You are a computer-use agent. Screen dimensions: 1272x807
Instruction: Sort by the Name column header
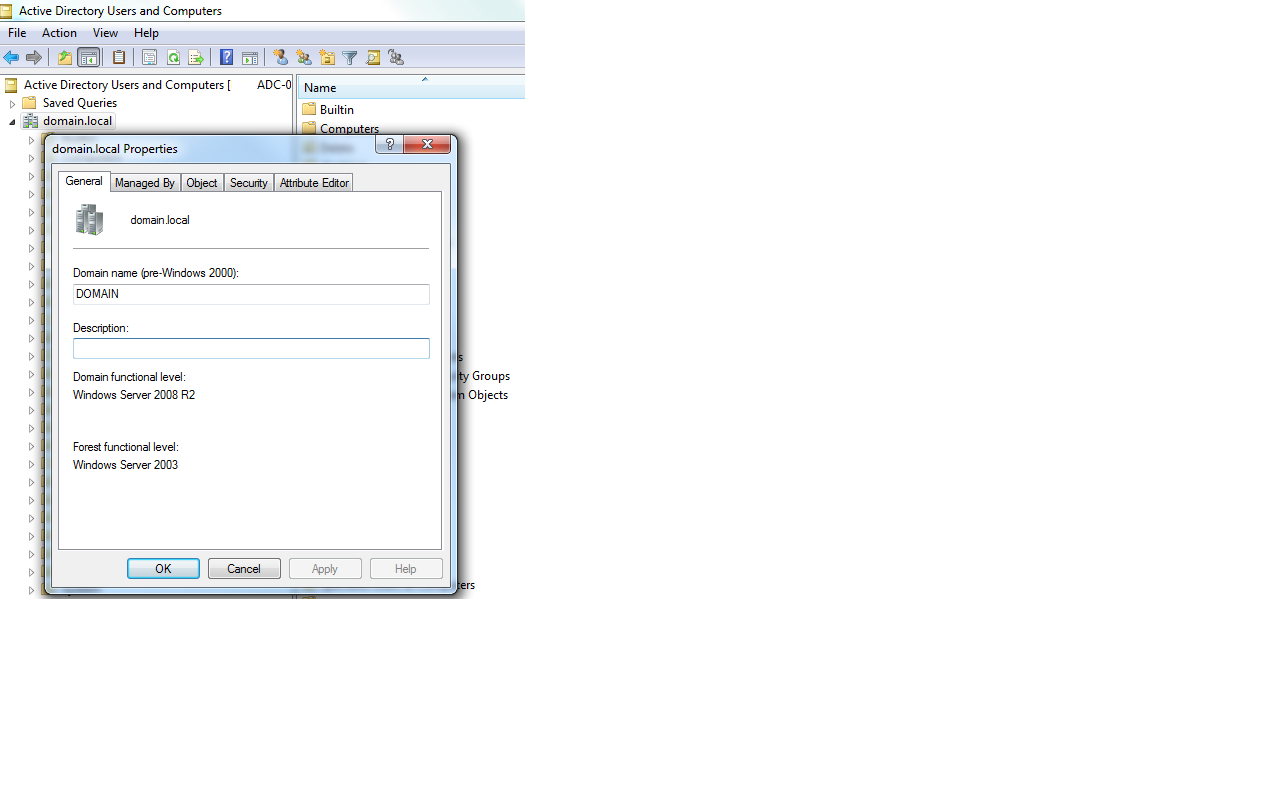[x=411, y=87]
